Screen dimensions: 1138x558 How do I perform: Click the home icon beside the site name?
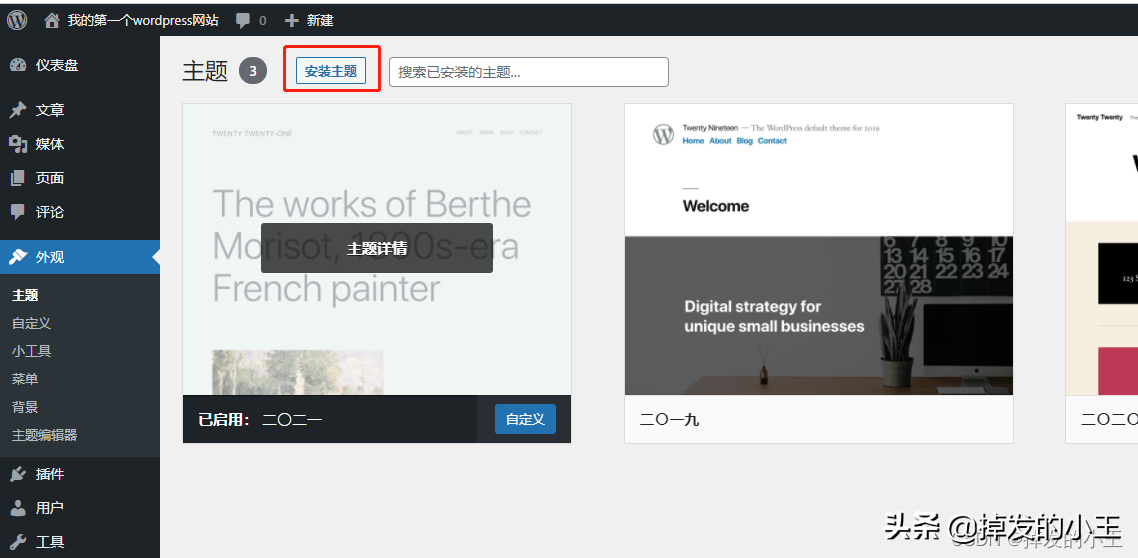(x=51, y=20)
